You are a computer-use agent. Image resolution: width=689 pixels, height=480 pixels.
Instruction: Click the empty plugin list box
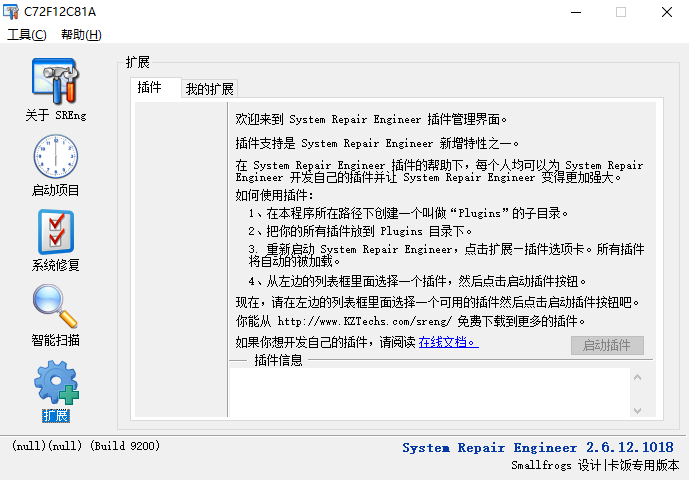click(181, 259)
